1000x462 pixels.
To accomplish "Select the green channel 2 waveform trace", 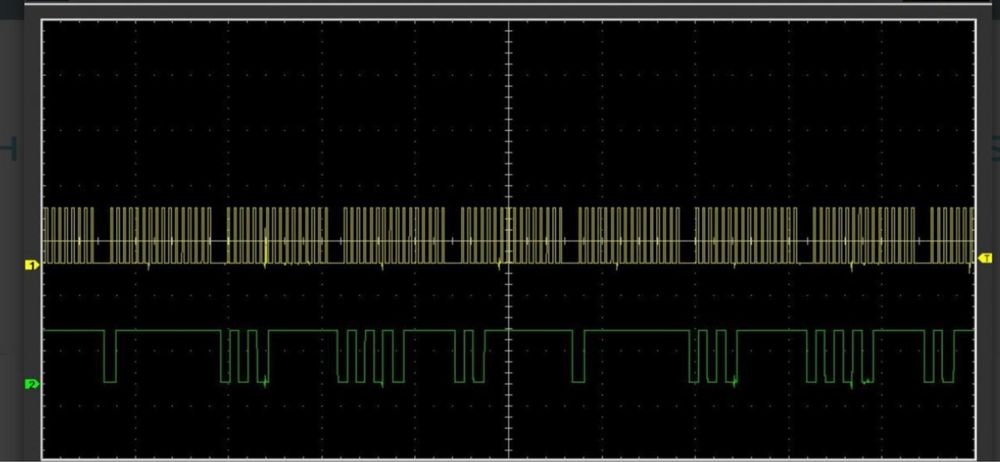I will (x=508, y=357).
